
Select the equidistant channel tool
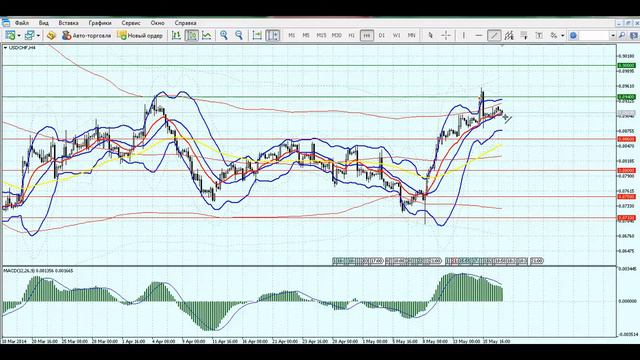[509, 36]
